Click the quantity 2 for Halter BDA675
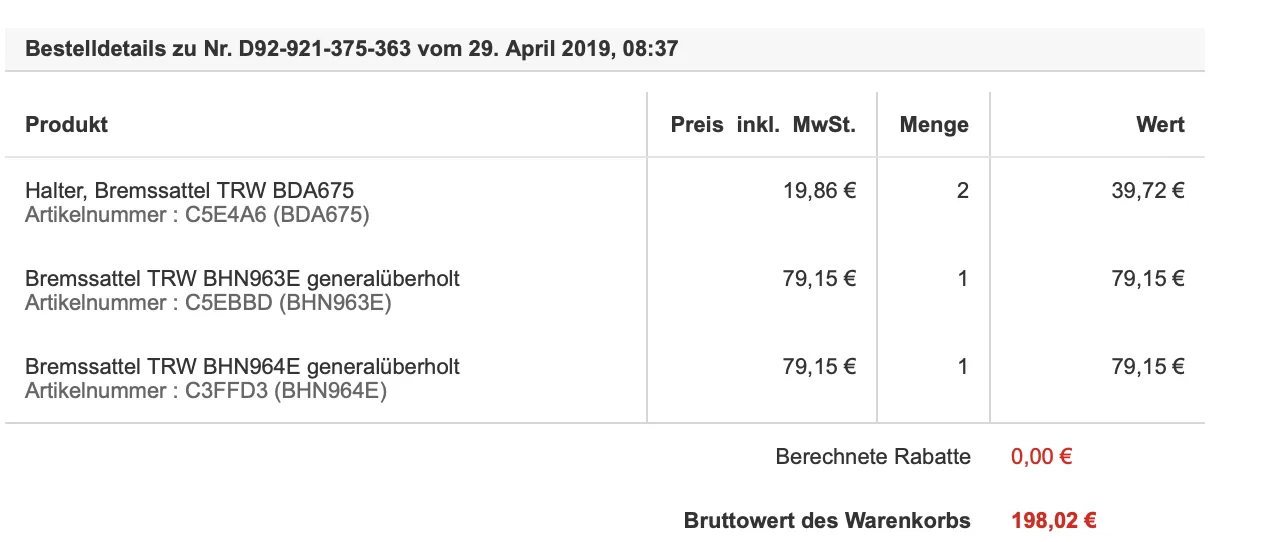 (962, 190)
